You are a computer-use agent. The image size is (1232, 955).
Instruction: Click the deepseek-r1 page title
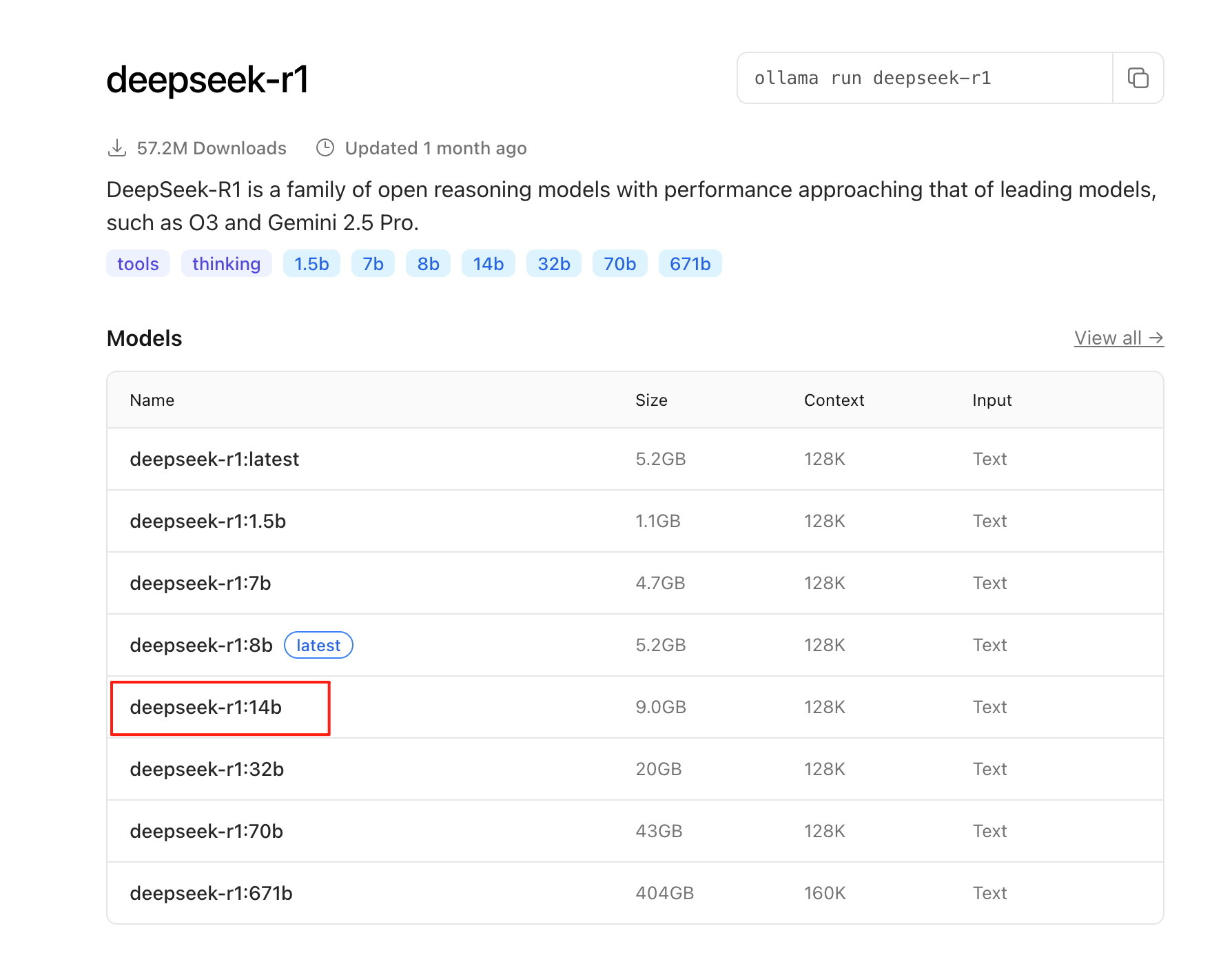207,79
